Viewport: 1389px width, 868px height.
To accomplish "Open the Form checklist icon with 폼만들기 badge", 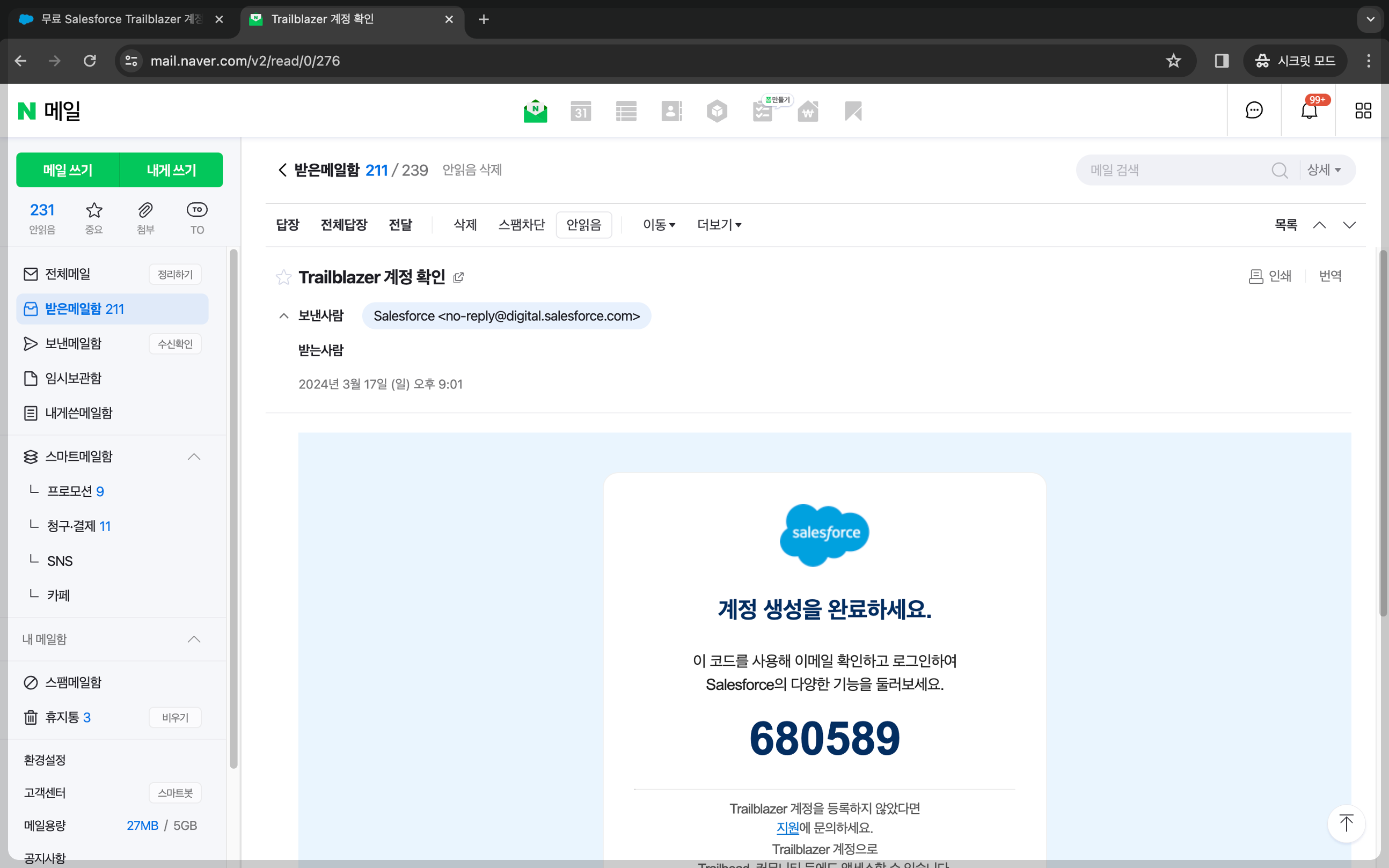I will tap(763, 111).
